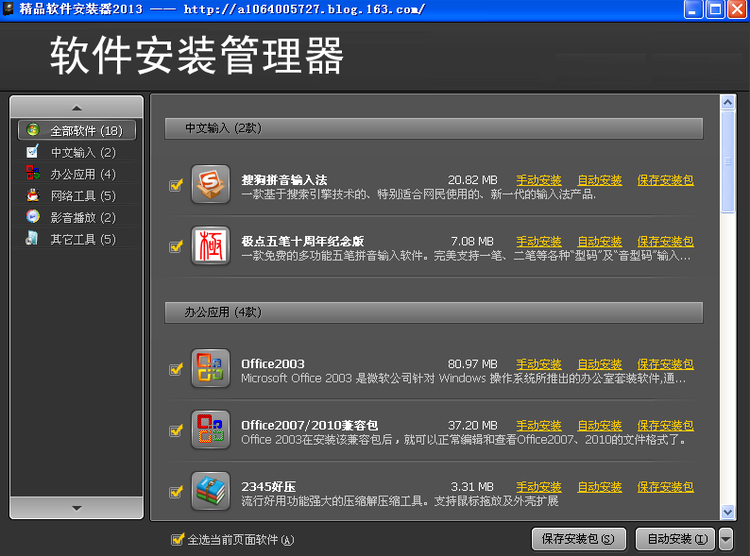Click 手动安装 link for Office2007/2010兼容包
The image size is (750, 556).
click(x=539, y=425)
